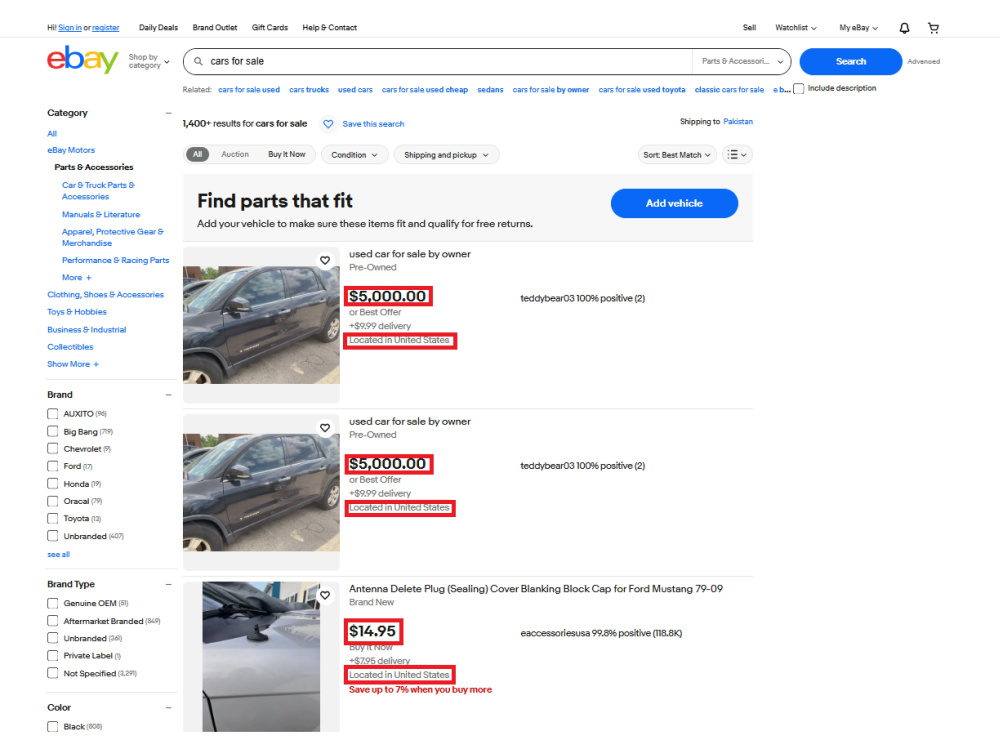
Task: Check the Black color filter
Action: [x=53, y=726]
